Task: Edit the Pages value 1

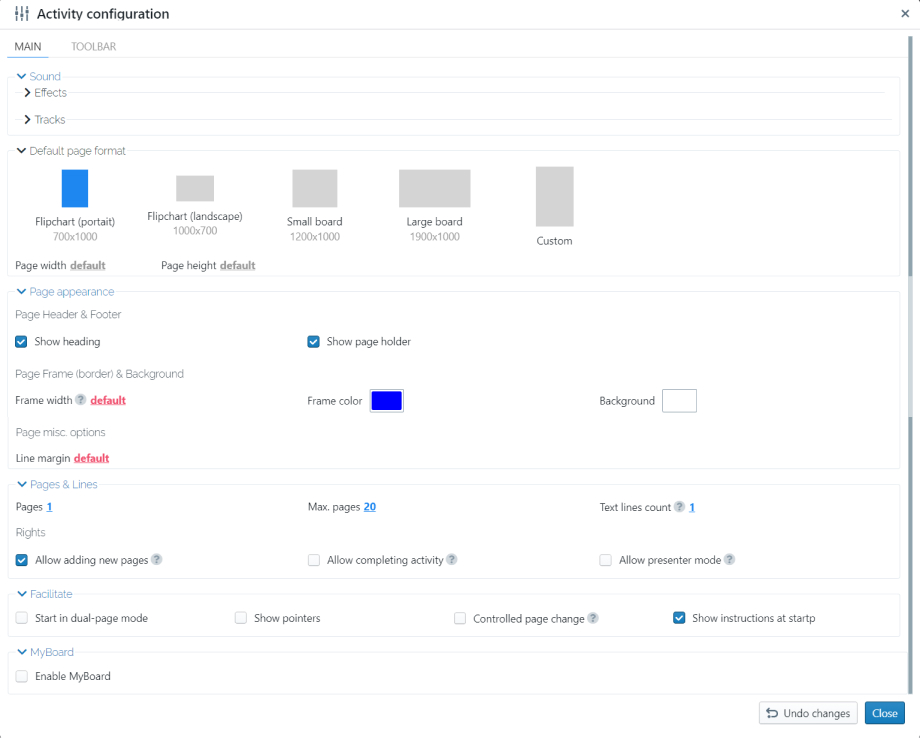Action: click(x=49, y=506)
